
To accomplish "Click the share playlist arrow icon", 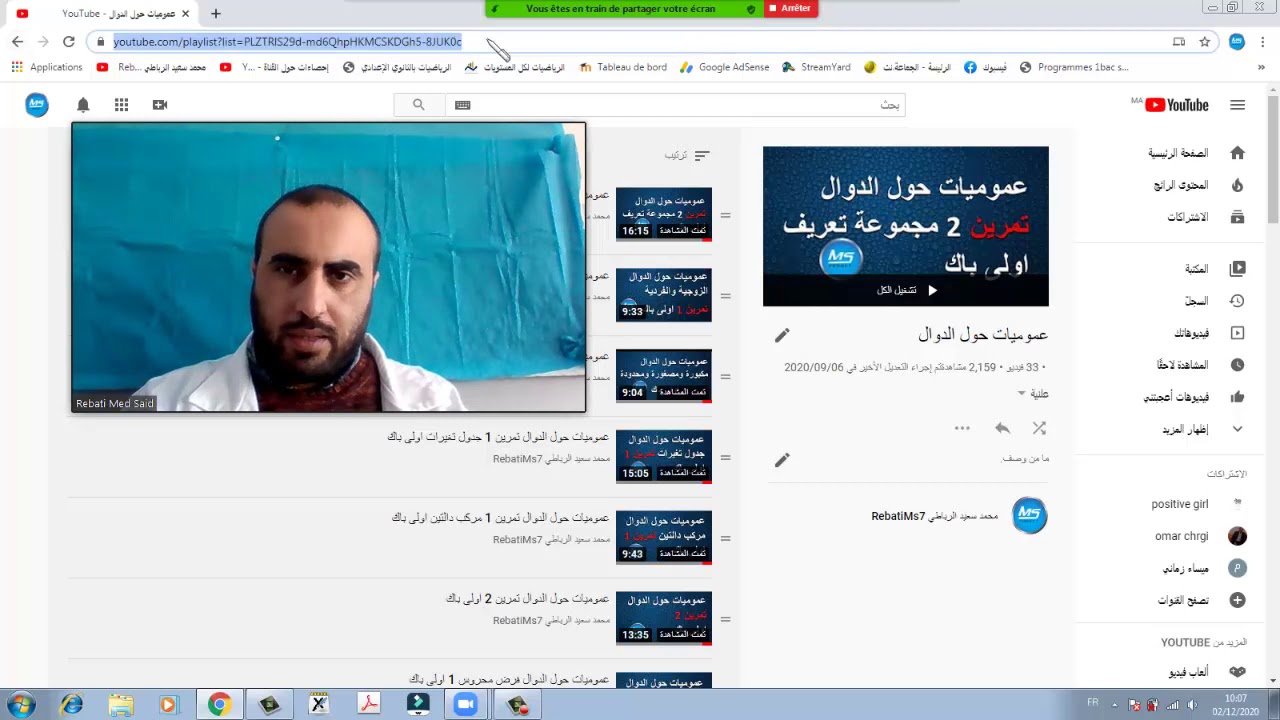I will coord(1002,428).
